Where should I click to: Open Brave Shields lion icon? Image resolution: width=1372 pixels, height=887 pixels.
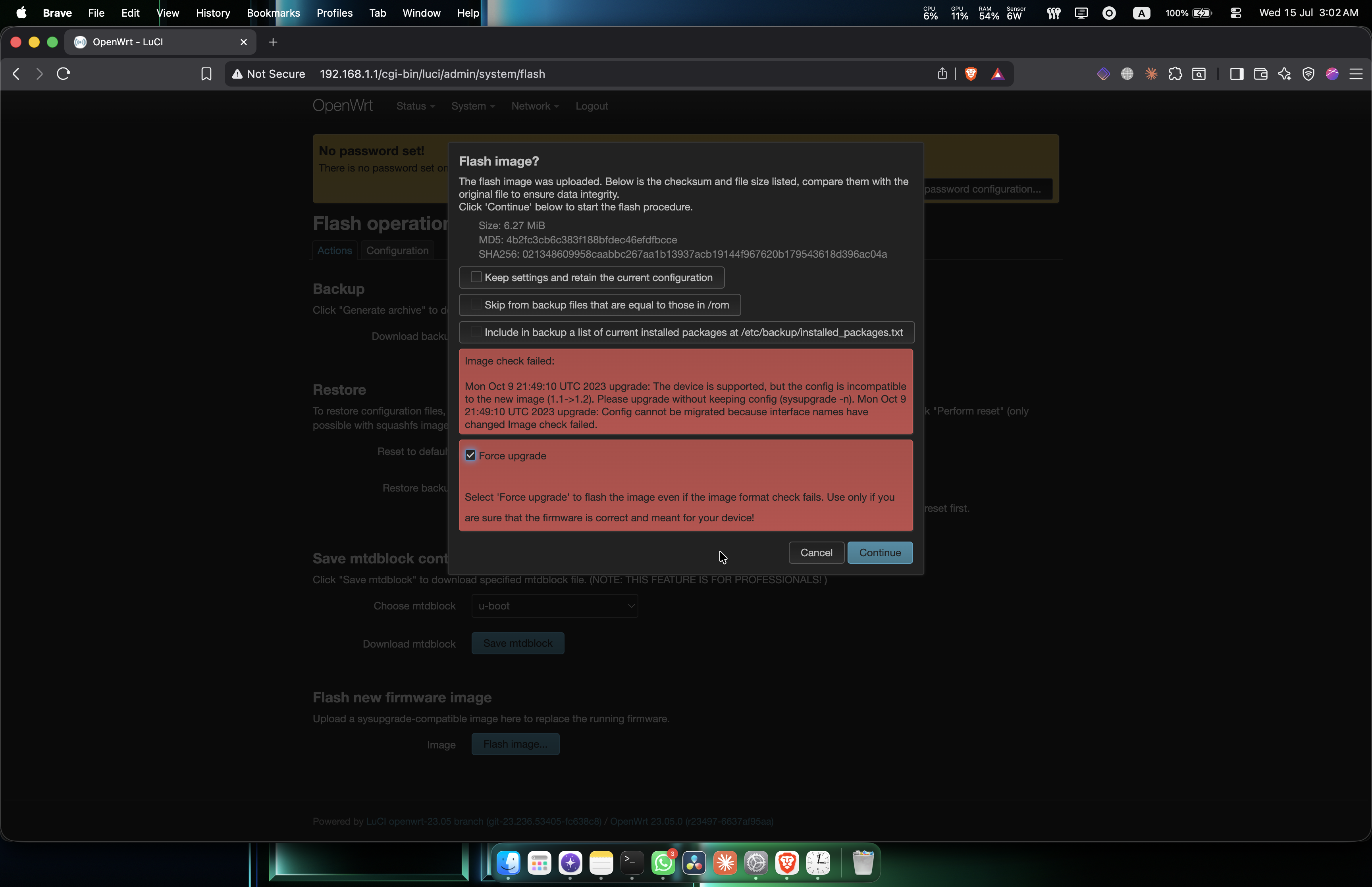pos(971,74)
